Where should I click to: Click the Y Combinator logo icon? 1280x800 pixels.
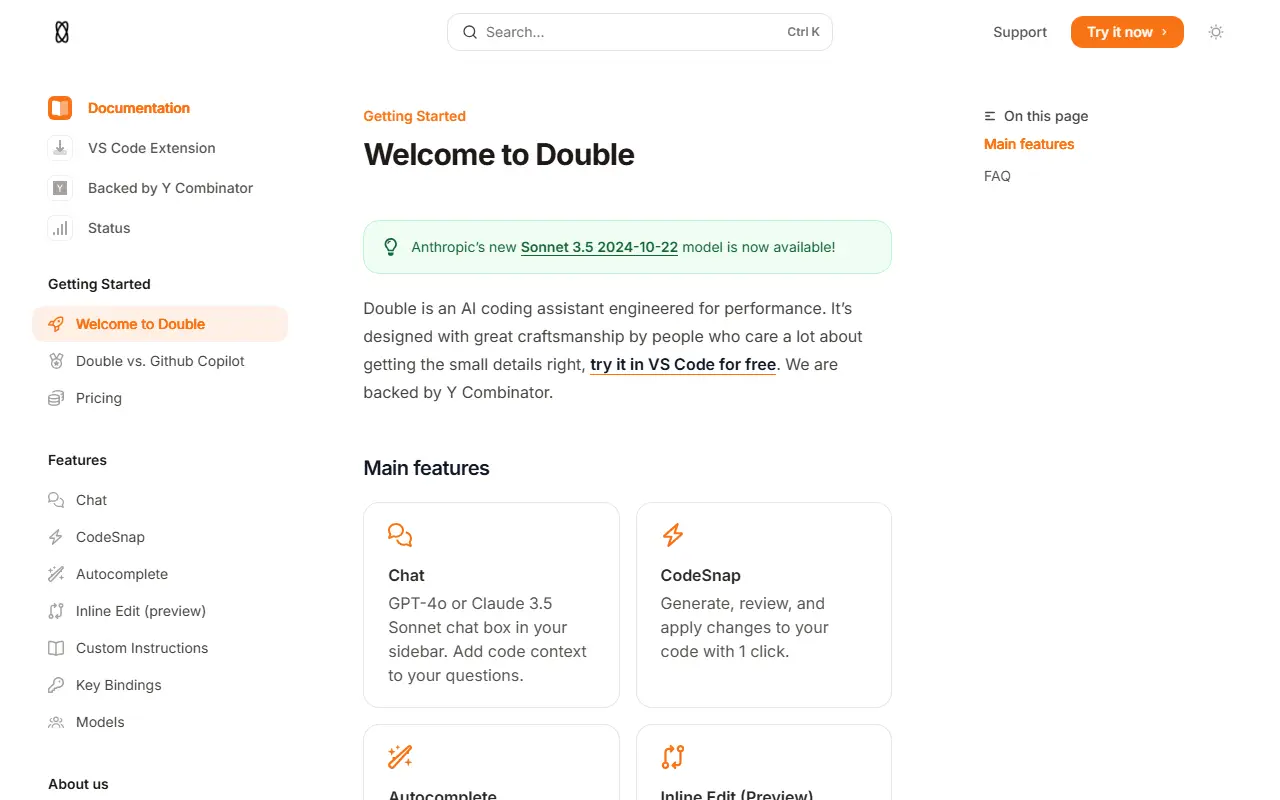(60, 188)
